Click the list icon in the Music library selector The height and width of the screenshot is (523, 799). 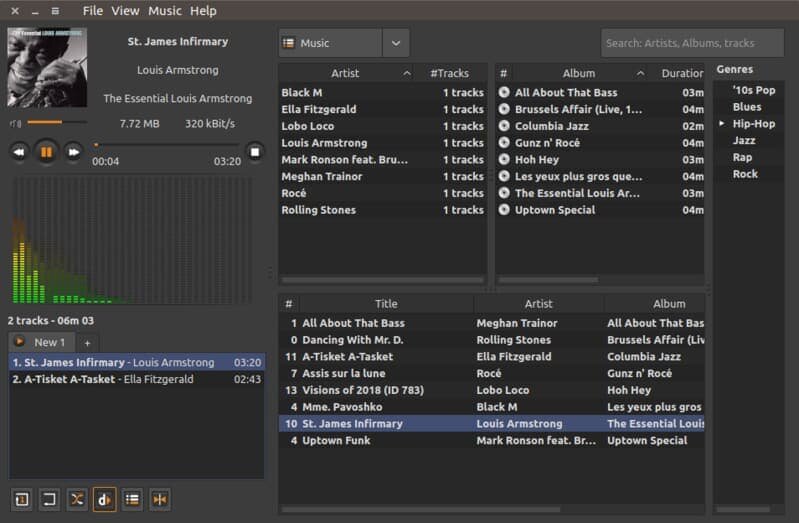point(288,43)
